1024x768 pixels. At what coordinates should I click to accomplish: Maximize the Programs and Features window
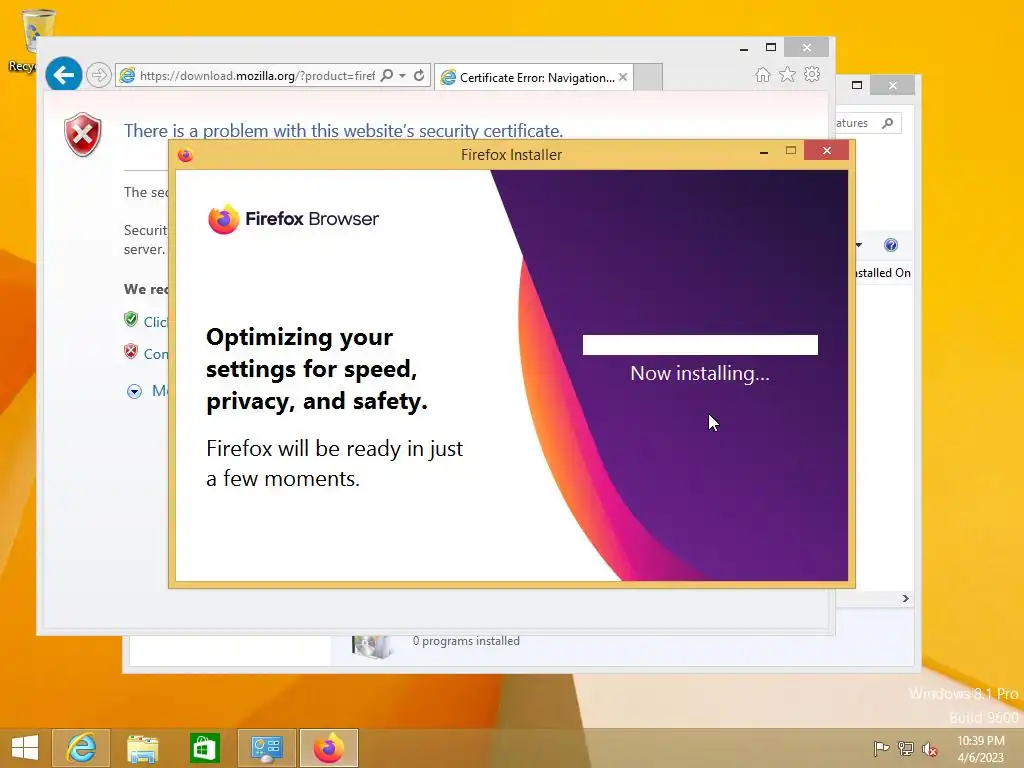(x=857, y=86)
